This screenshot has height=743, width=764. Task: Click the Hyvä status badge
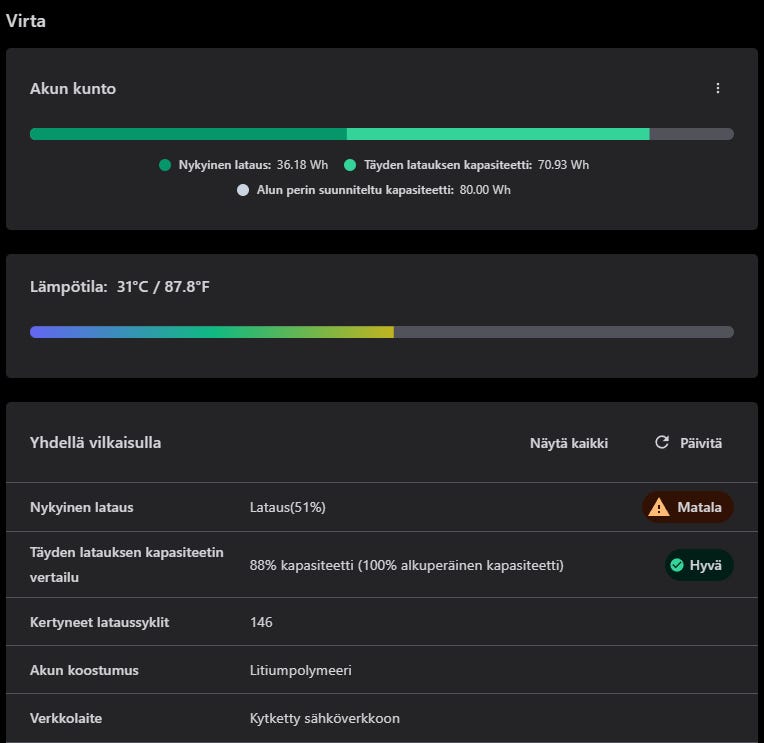(699, 565)
